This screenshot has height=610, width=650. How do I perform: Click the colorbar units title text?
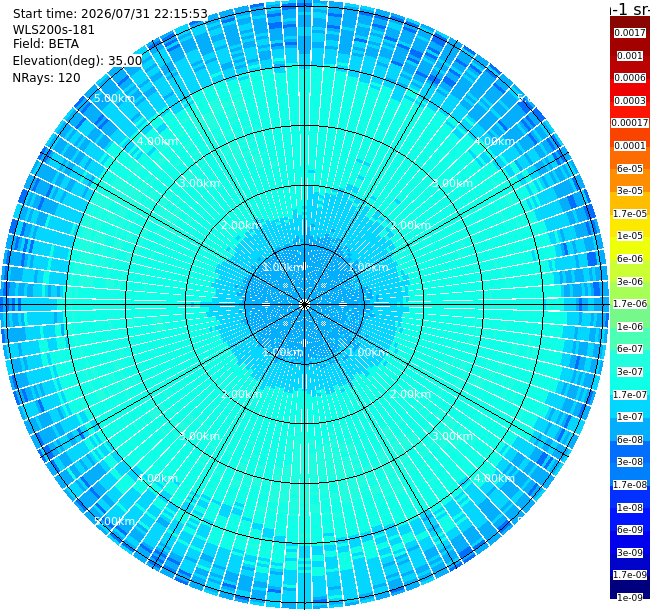click(x=630, y=9)
